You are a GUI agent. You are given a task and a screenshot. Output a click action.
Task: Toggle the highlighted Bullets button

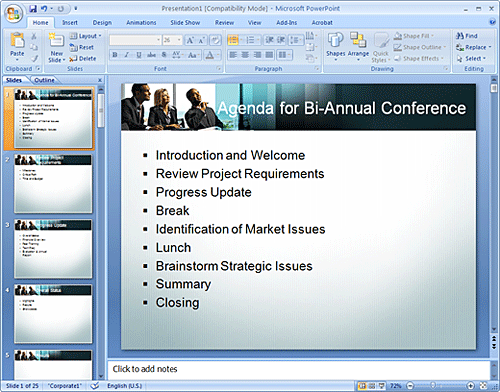[233, 40]
